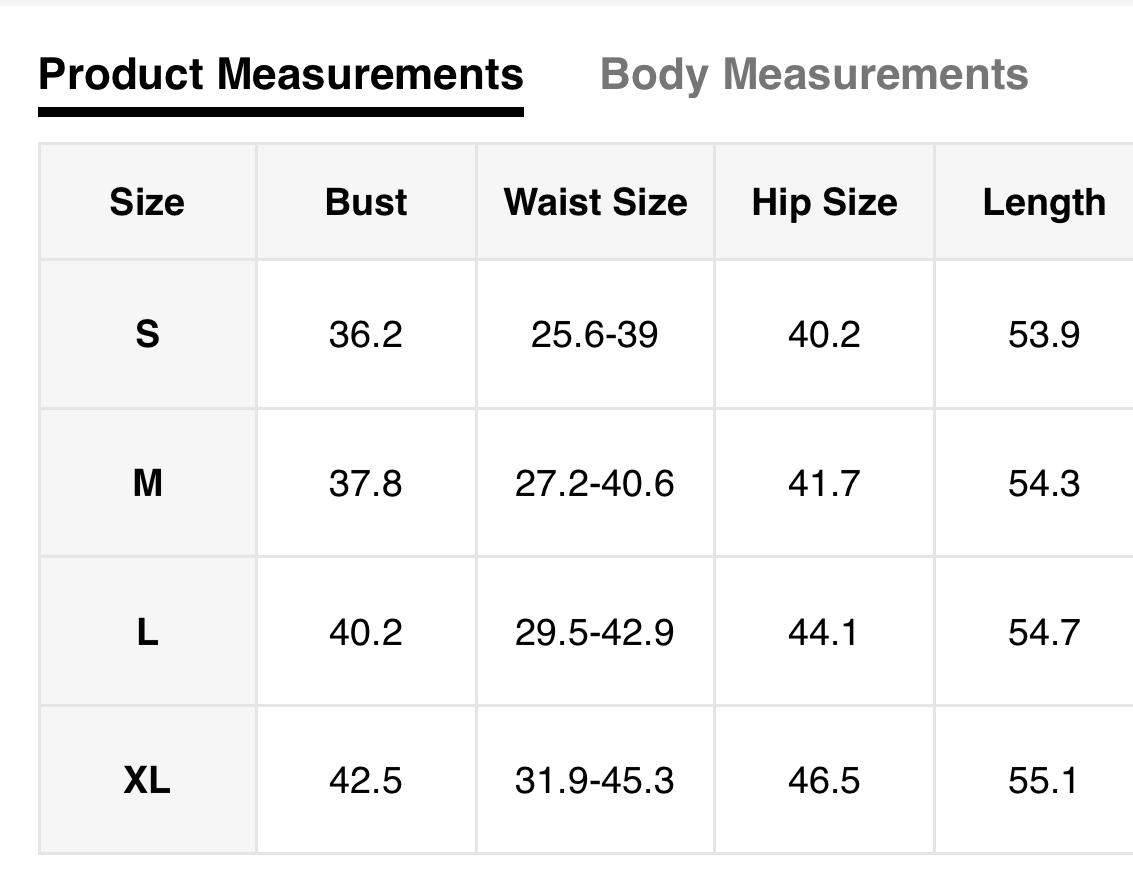The image size is (1133, 886).
Task: Click waist range 31.9-45.3 cell
Action: click(x=595, y=780)
